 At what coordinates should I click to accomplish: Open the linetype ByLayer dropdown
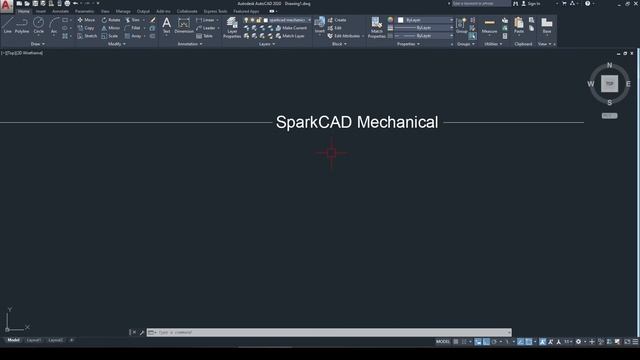coord(425,36)
